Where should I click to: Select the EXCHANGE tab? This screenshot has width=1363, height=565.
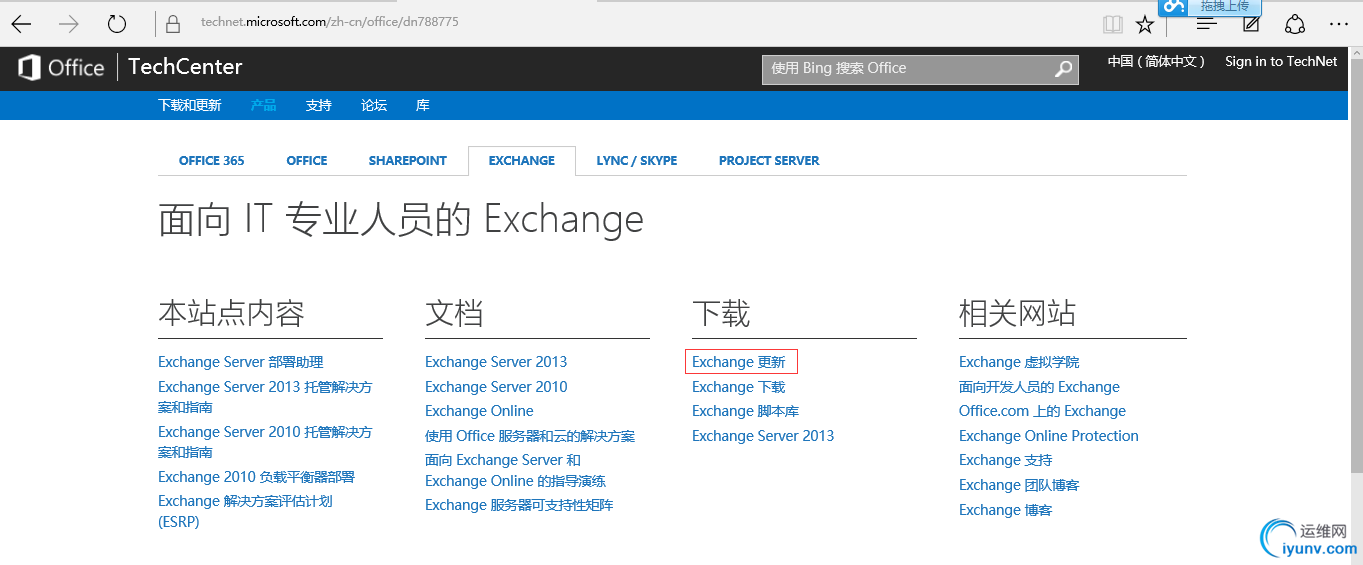coord(522,160)
